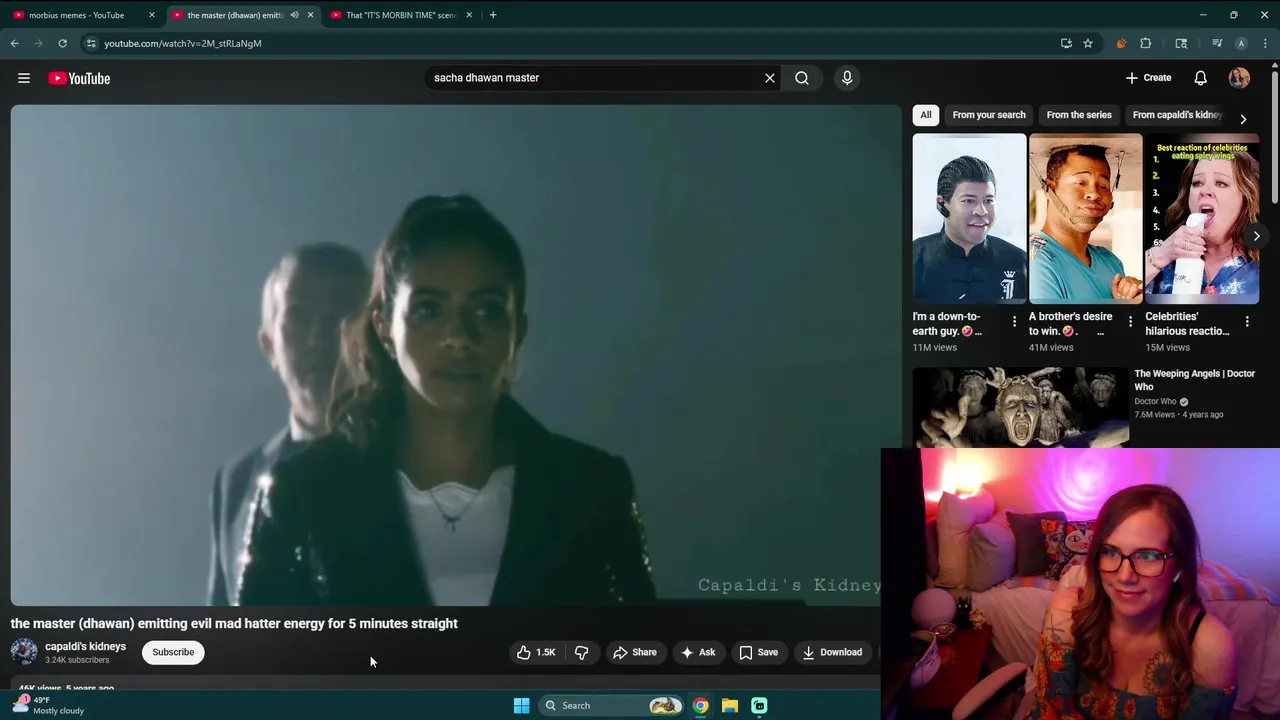Open the YouTube hamburger guide menu
Screen dimensions: 1280x720
pyautogui.click(x=24, y=78)
